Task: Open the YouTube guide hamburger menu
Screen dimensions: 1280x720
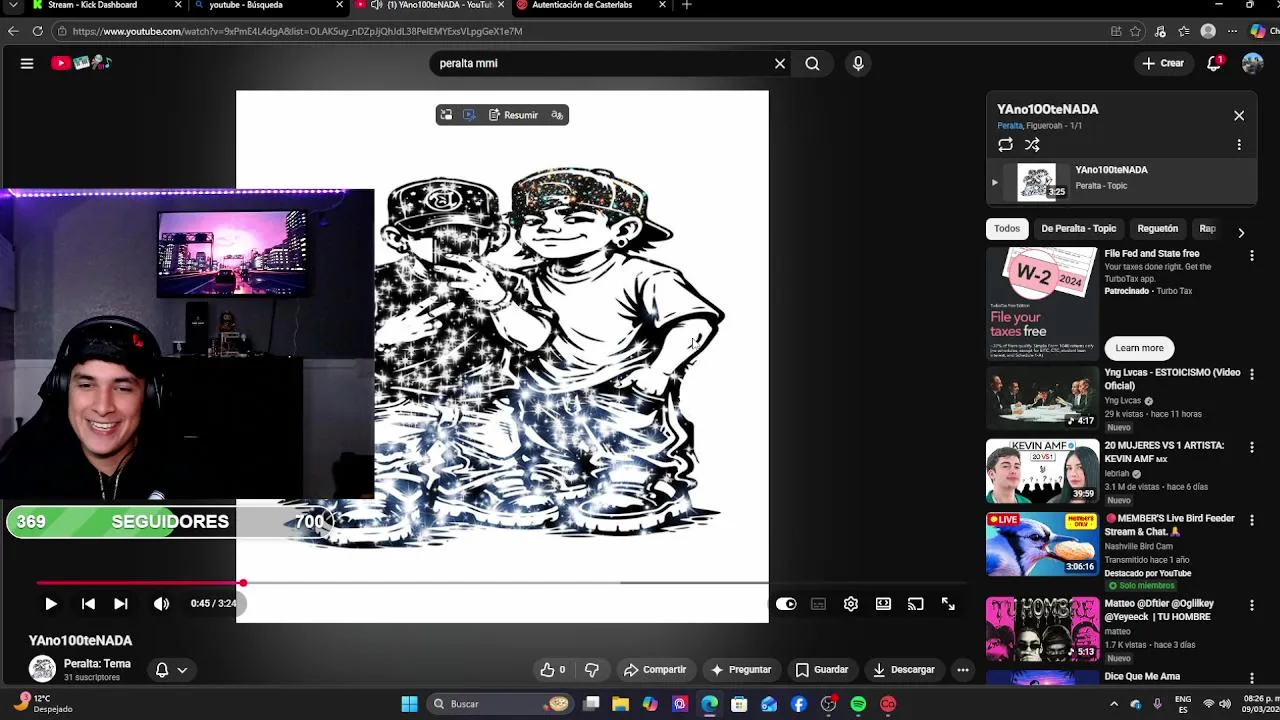Action: 27,63
